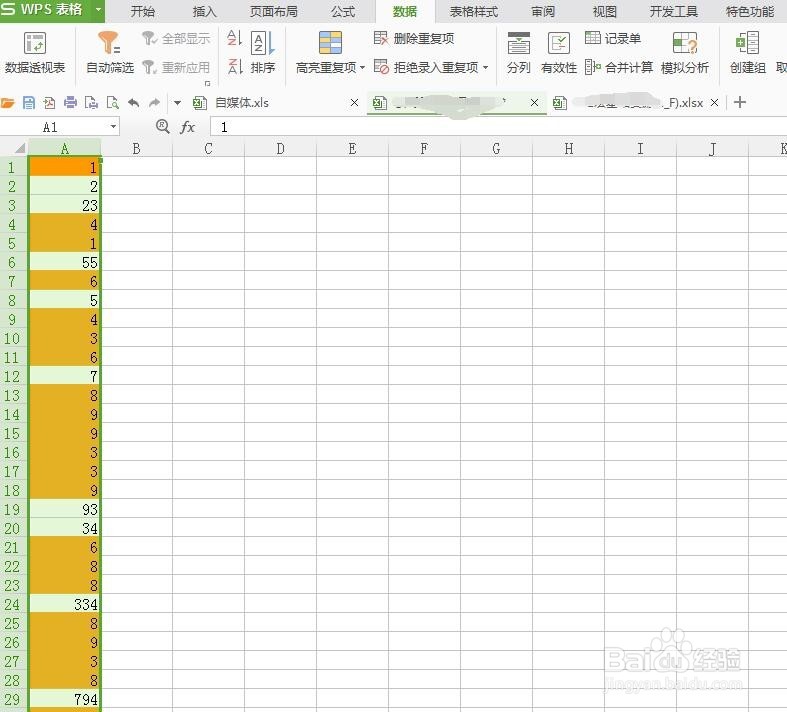Screen dimensions: 787x712
Task: Select column D header
Action: tap(280, 148)
